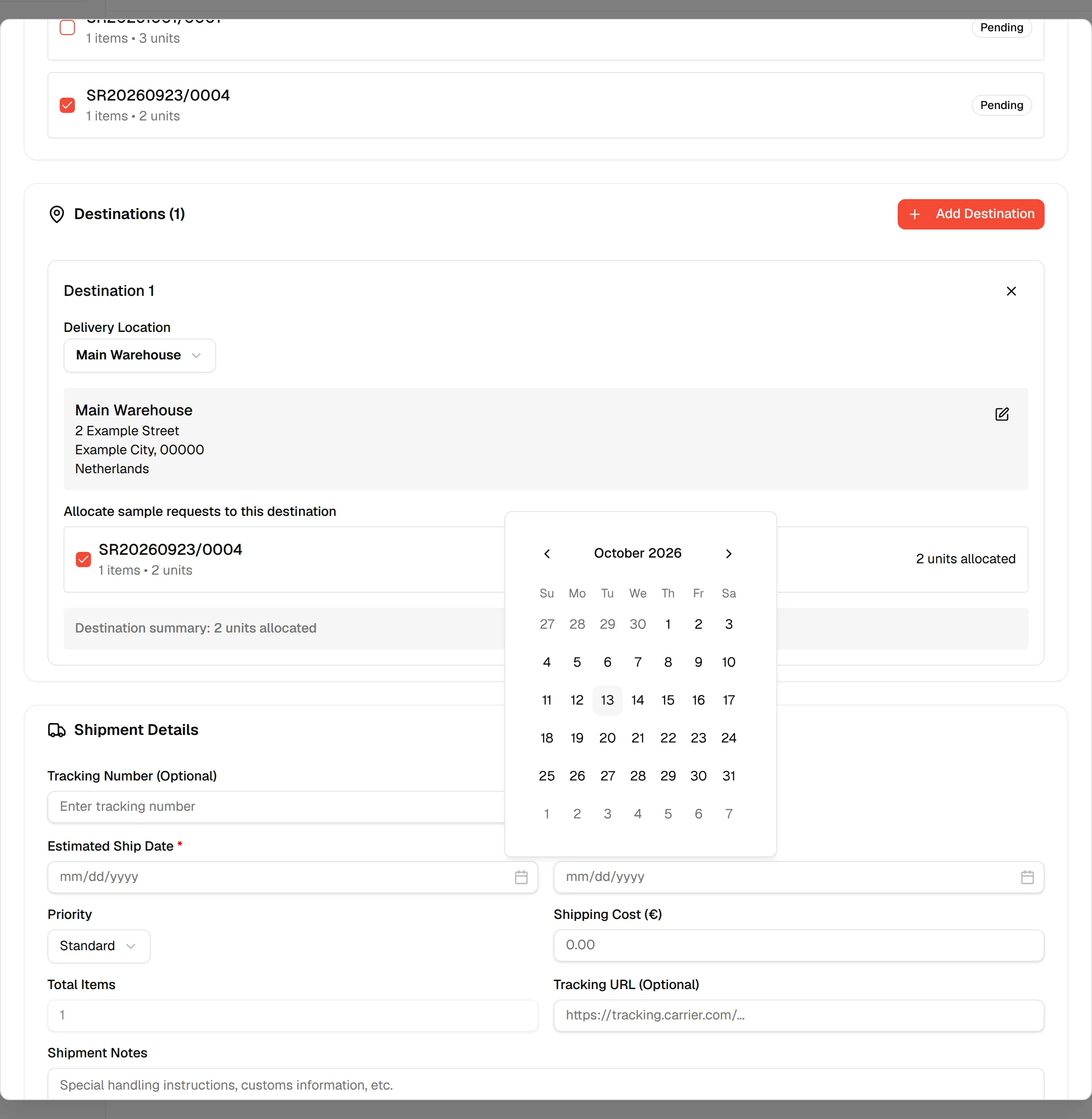
Task: Click Tracking URL input field
Action: (798, 1015)
